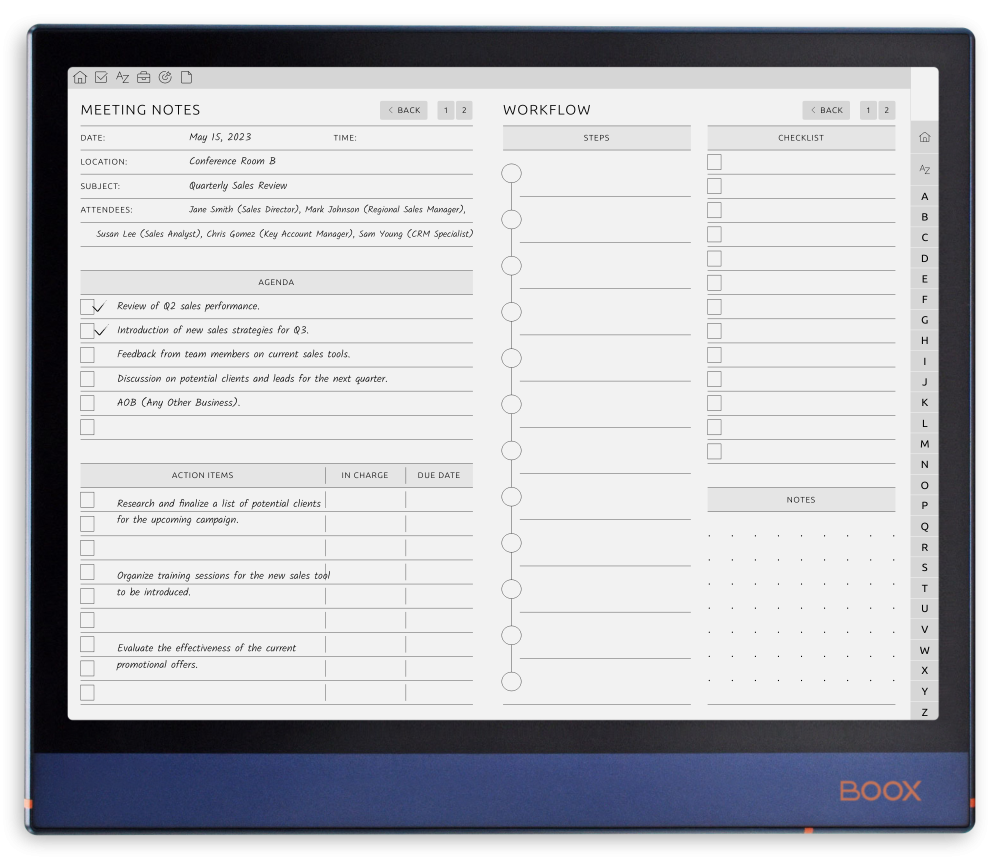
Task: Check the 'AOB (Any Other Business)' checkbox
Action: (87, 403)
